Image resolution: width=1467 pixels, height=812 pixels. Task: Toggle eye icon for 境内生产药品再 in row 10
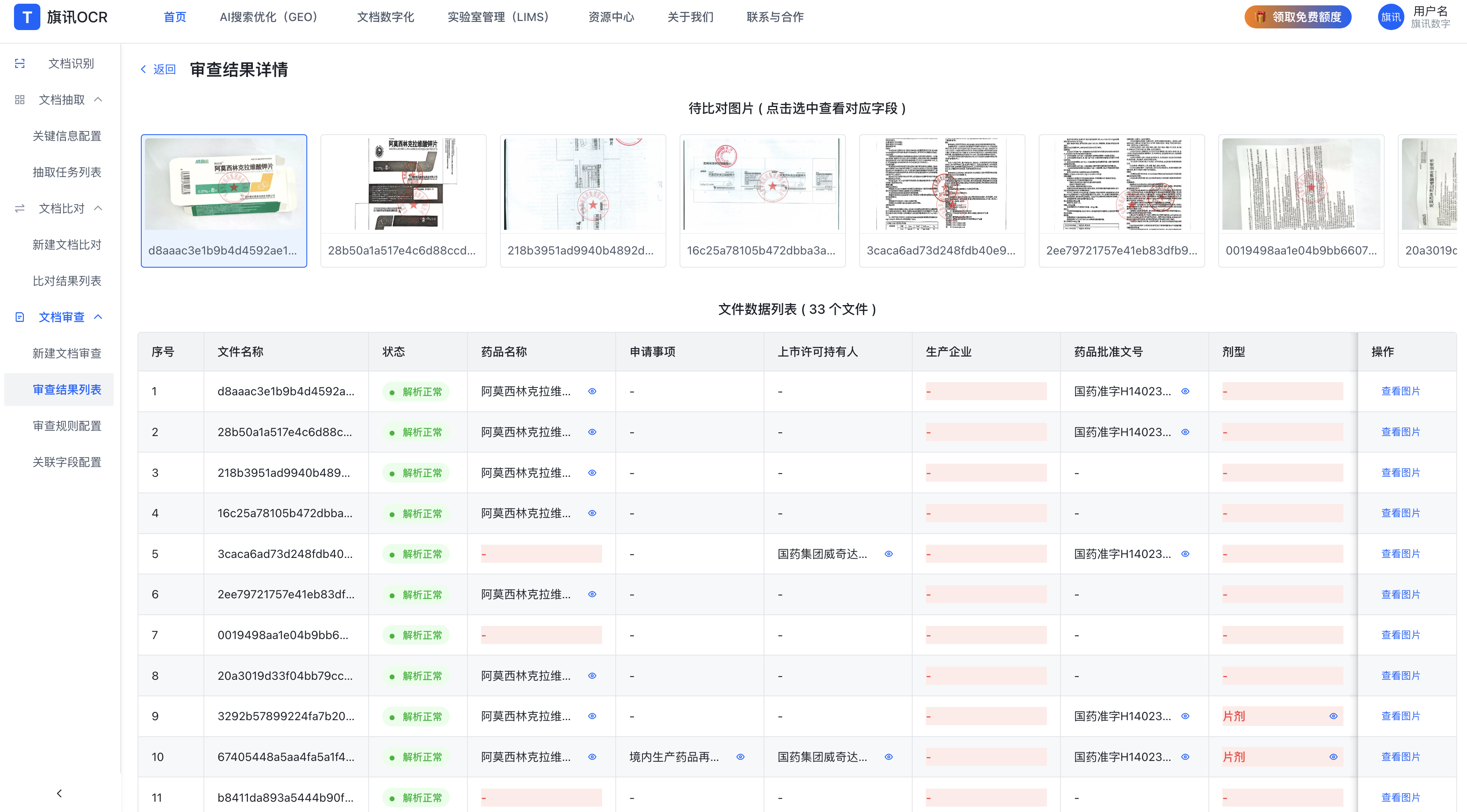pyautogui.click(x=741, y=757)
